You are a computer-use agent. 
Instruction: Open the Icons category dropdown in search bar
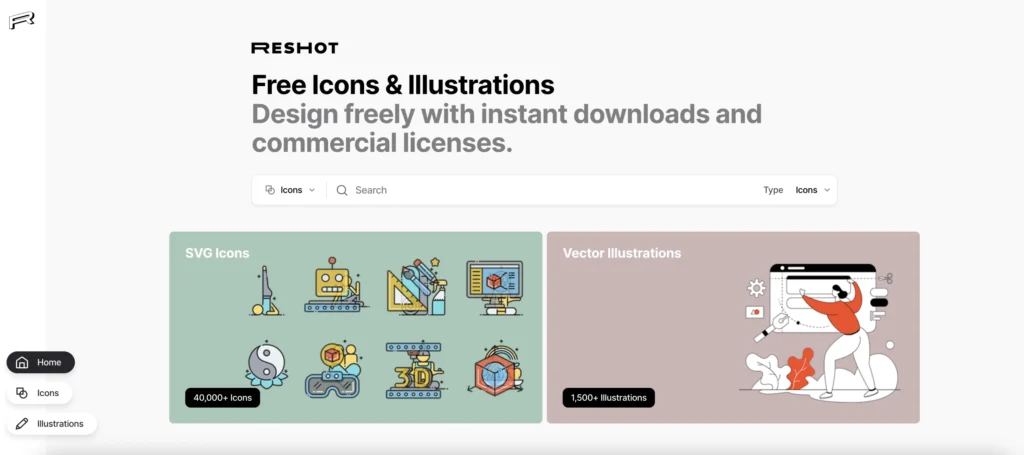pos(290,190)
